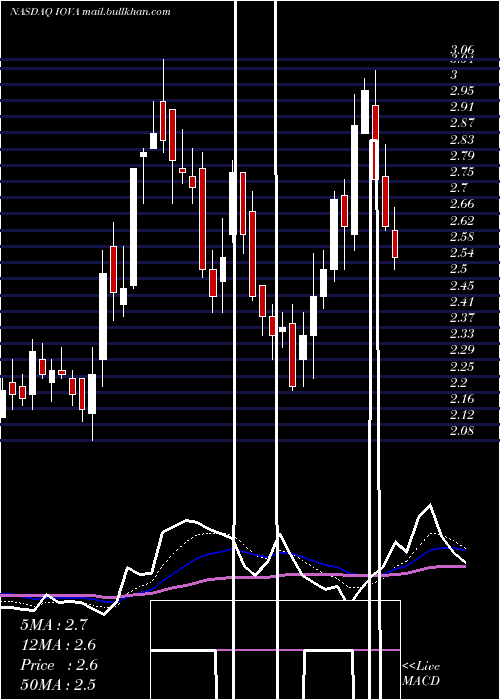Select the 3 price axis label
The image size is (500, 700).
point(454,74)
